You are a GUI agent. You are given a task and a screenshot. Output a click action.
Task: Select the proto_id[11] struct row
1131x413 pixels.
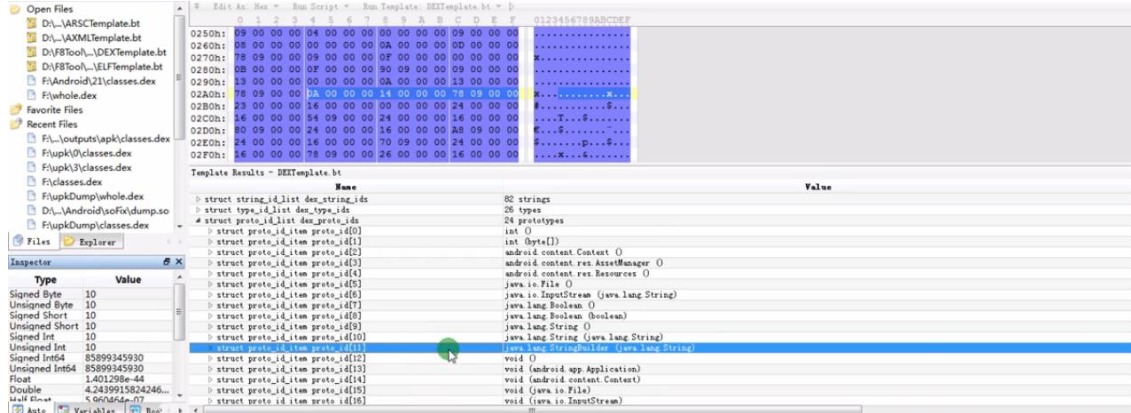(659, 347)
